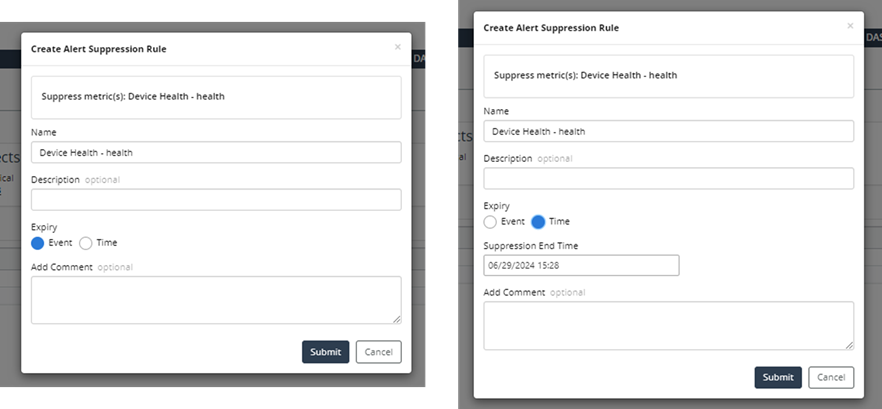The height and width of the screenshot is (409, 882).
Task: Open the Suppression End Time date field
Action: point(581,265)
